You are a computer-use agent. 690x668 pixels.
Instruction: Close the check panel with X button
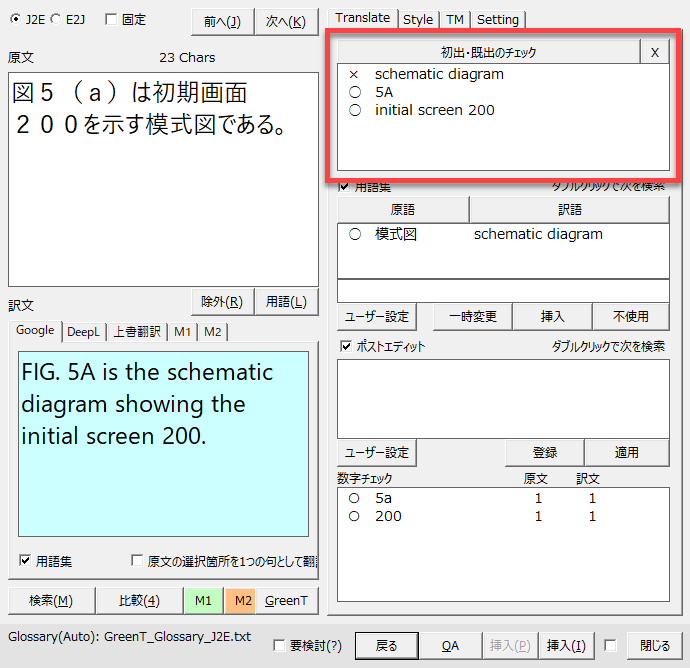(x=654, y=52)
